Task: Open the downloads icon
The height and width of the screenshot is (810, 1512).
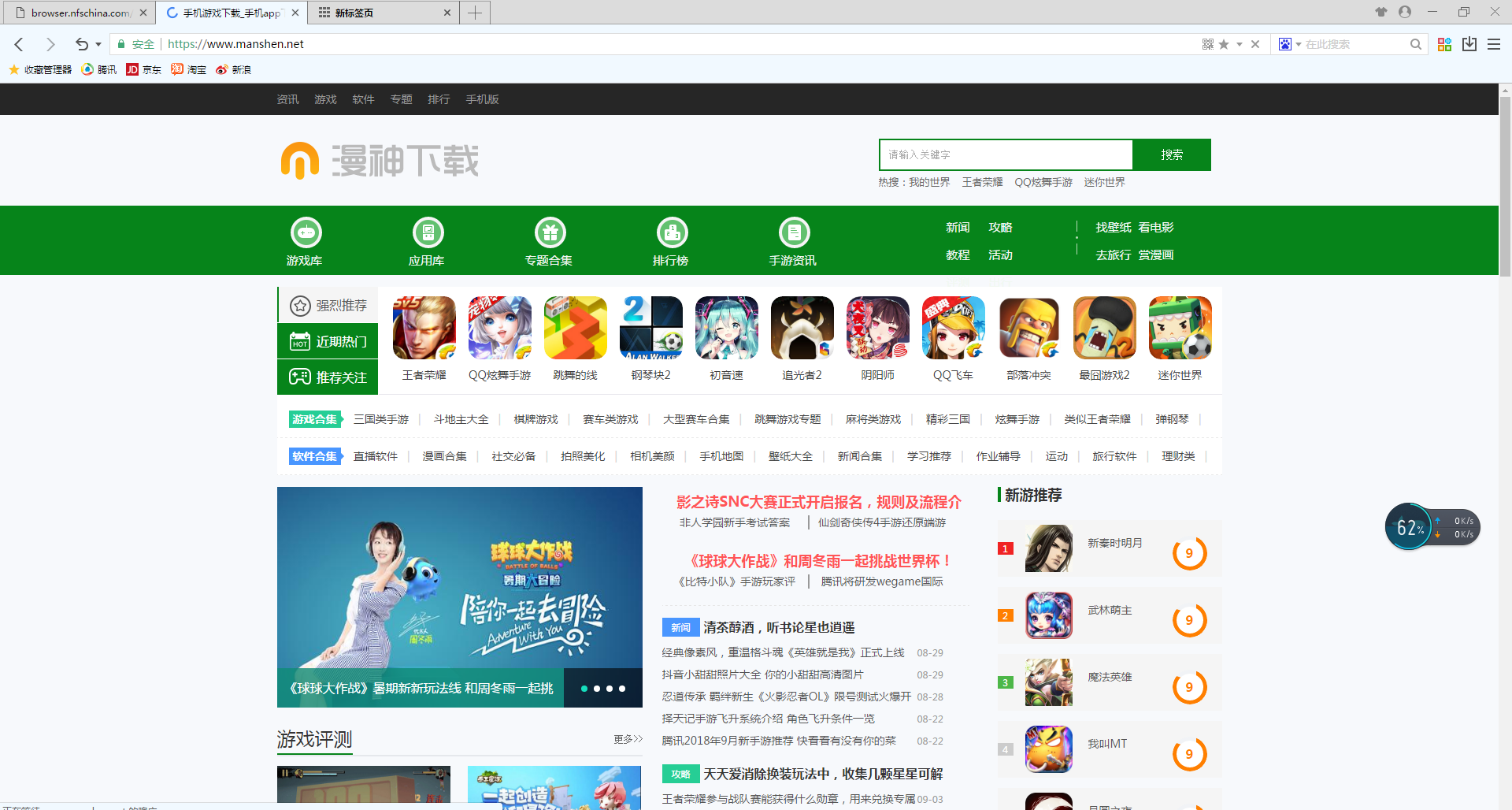Action: click(1469, 44)
